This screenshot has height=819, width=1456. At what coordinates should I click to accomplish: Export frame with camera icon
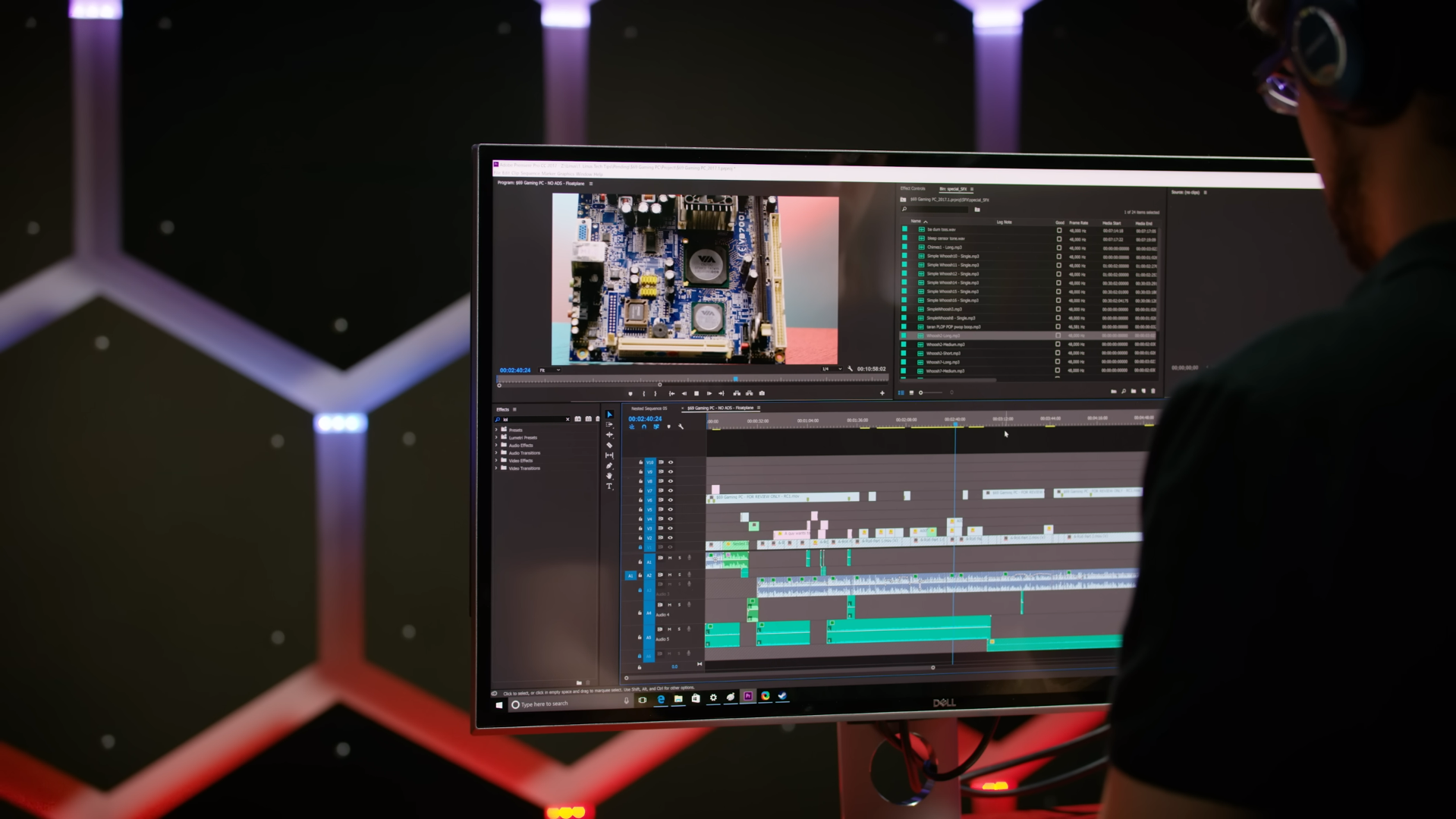(762, 393)
